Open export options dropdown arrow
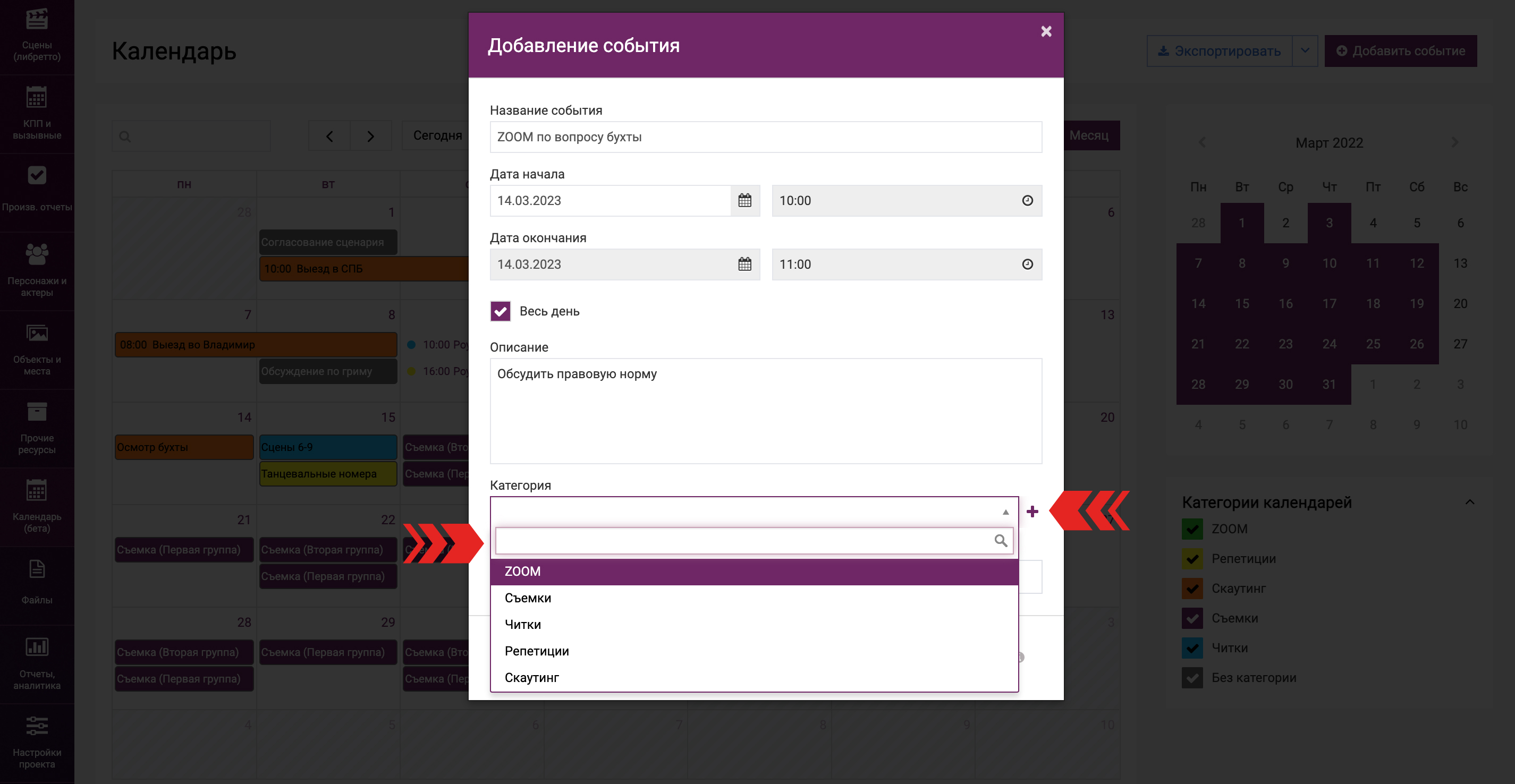Screen dimensions: 1515x784 pos(1305,50)
